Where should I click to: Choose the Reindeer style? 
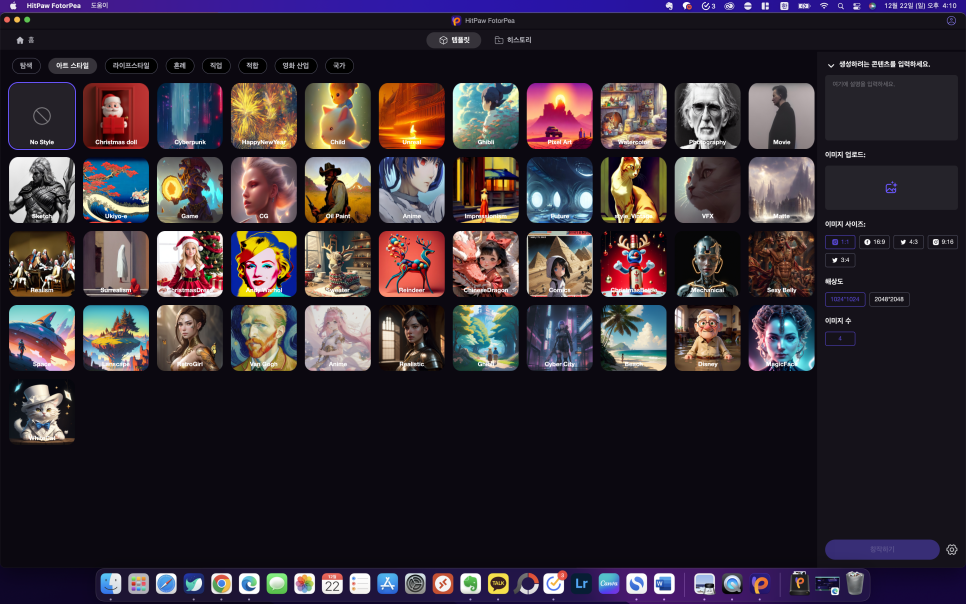coord(412,264)
